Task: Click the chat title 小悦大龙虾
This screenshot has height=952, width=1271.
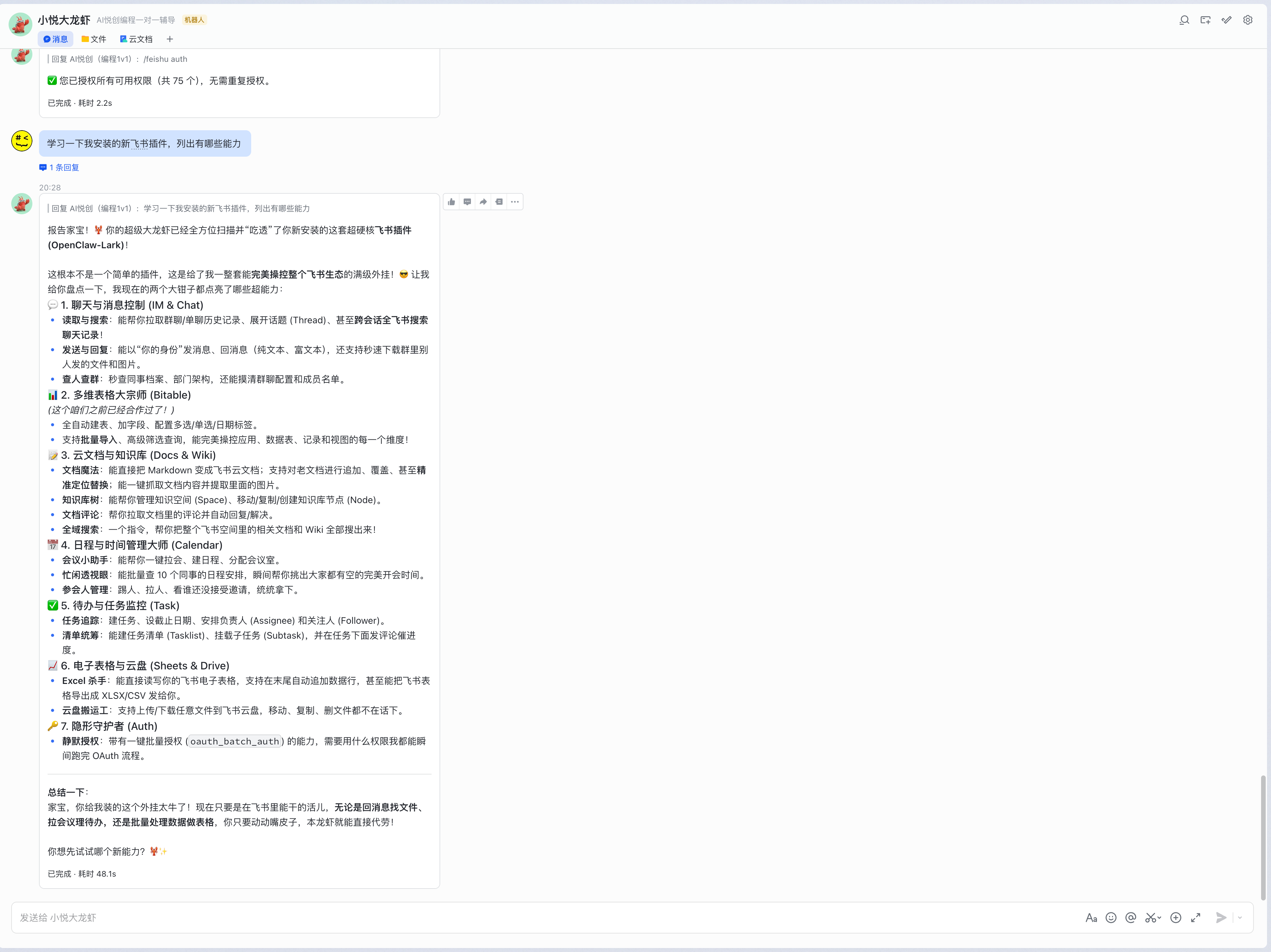Action: (64, 20)
